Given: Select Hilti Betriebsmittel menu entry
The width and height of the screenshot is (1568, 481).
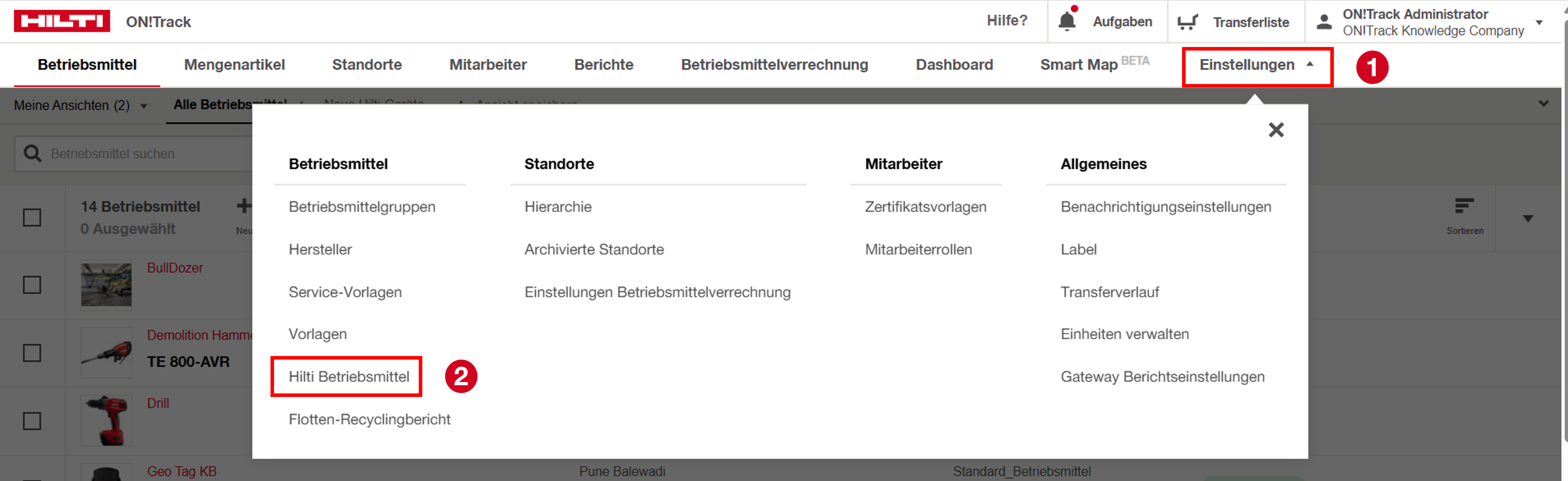Looking at the screenshot, I should coord(349,376).
